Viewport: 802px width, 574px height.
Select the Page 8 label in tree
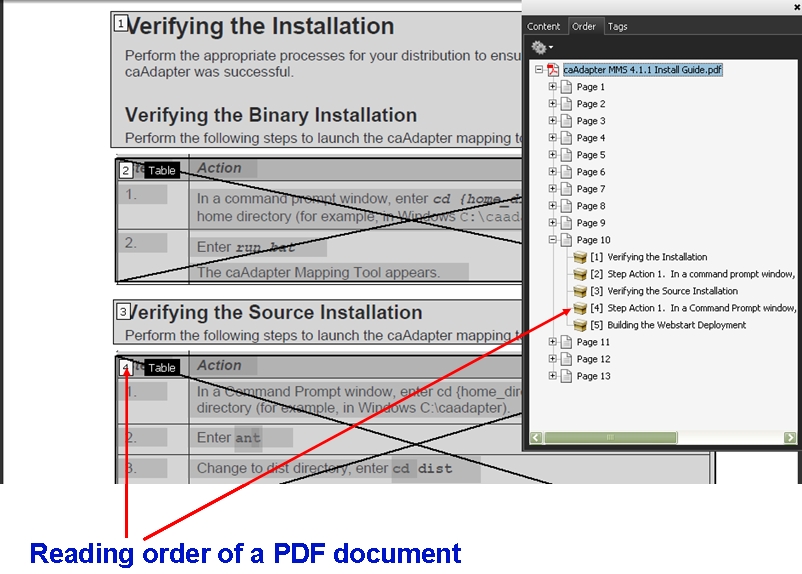click(591, 206)
